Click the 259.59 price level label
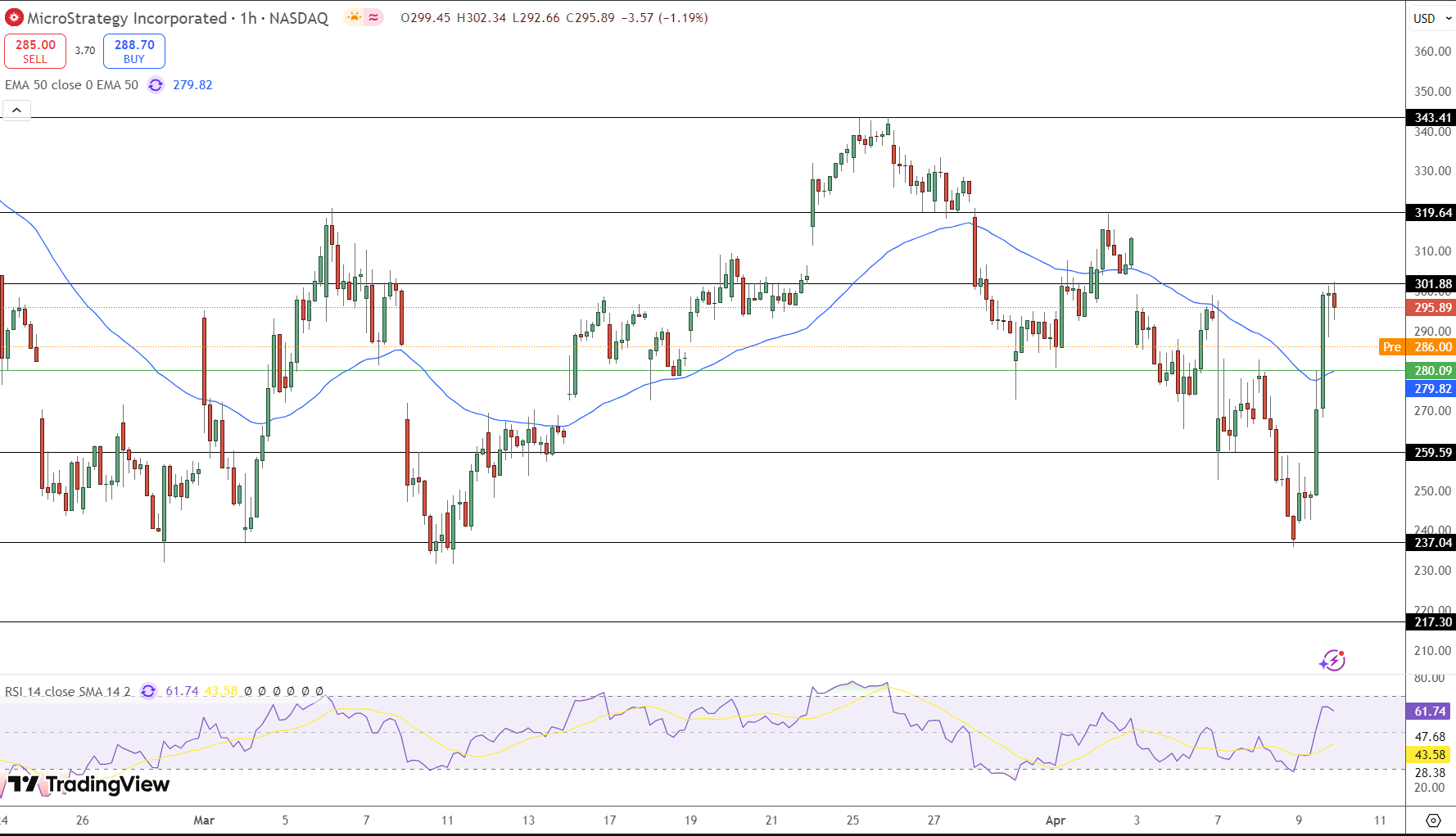Screen dimensions: 1456x836 [x=1431, y=452]
